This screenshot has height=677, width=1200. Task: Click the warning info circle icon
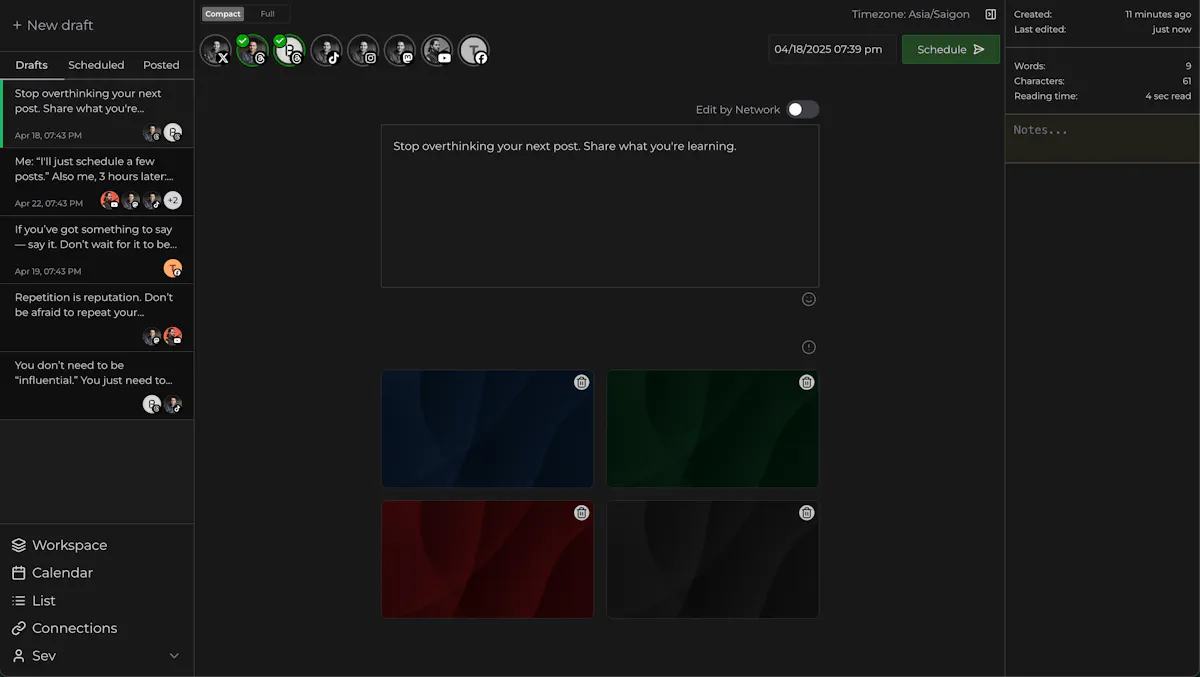(809, 347)
